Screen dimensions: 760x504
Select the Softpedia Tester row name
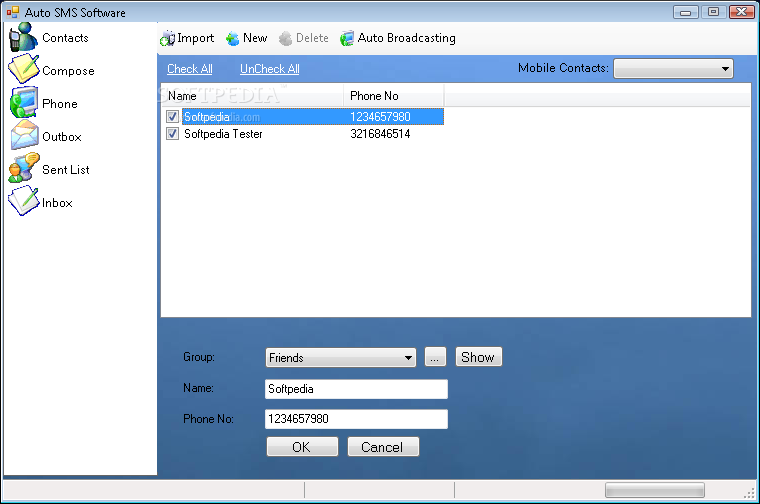click(x=223, y=134)
